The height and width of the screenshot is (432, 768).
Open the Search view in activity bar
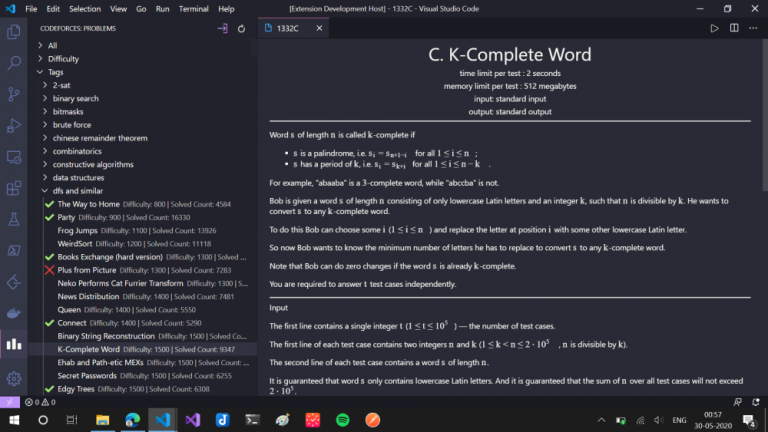click(x=14, y=63)
